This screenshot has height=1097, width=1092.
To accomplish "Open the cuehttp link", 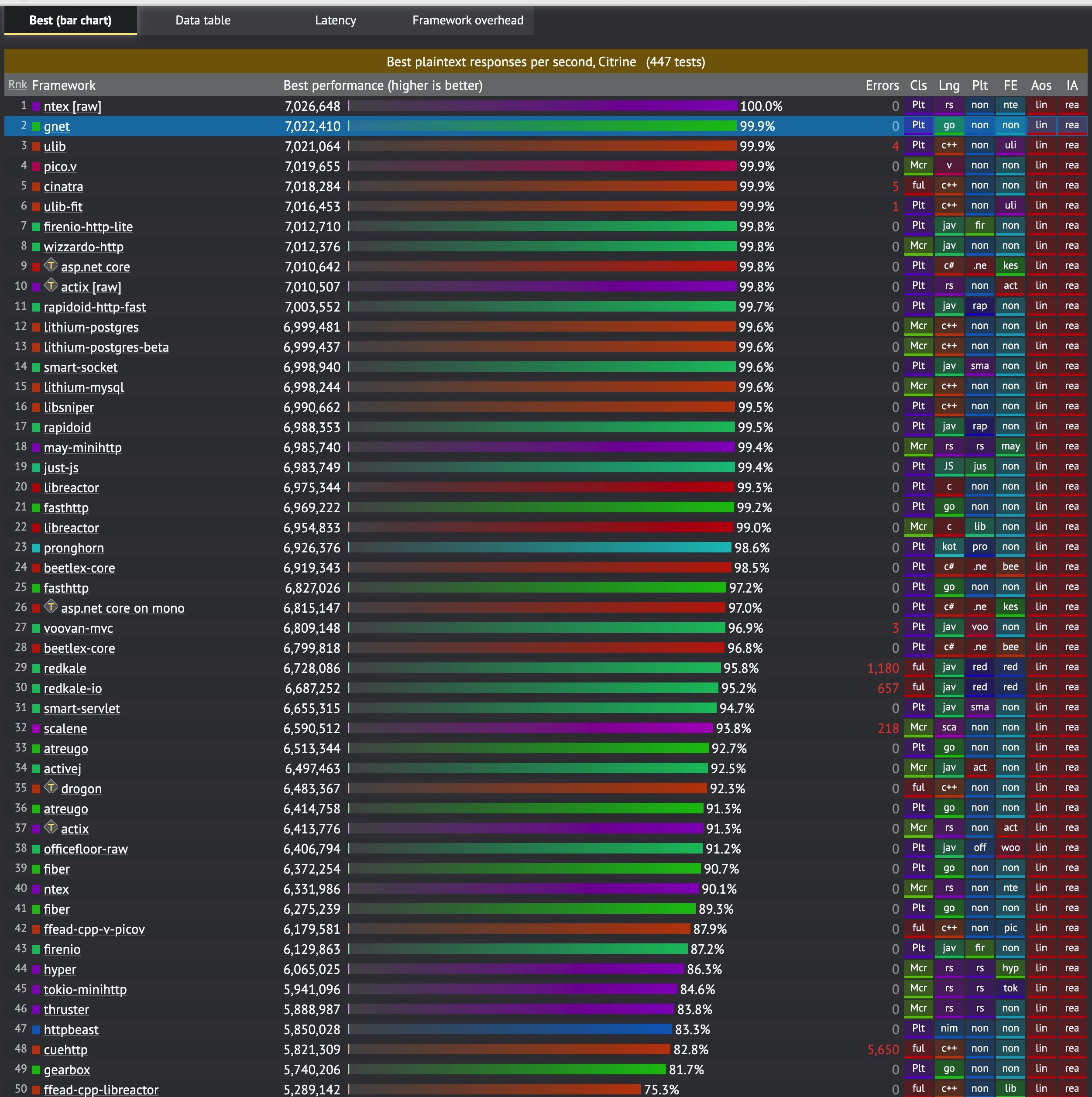I will tap(65, 1050).
